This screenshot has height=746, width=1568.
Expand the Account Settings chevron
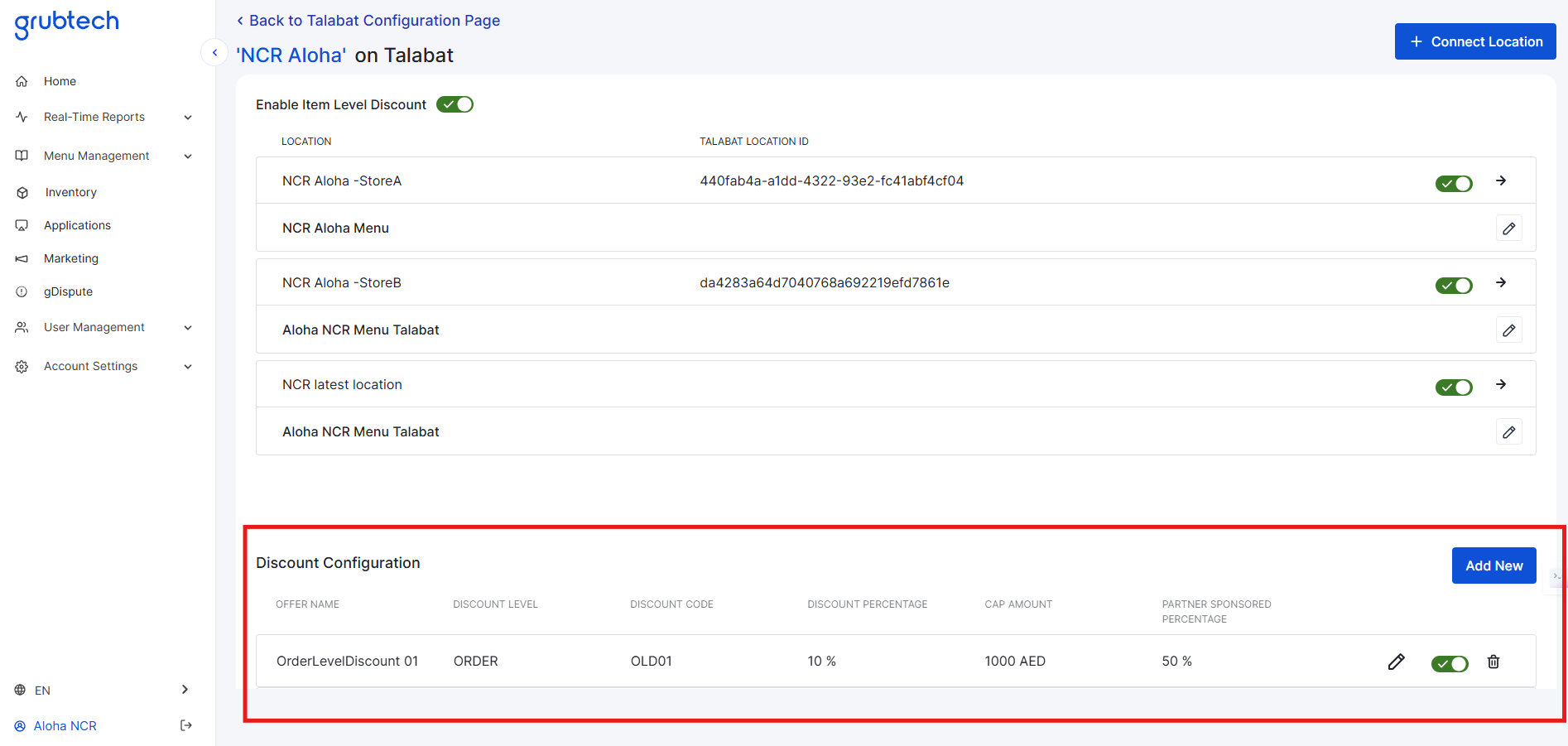click(x=188, y=367)
